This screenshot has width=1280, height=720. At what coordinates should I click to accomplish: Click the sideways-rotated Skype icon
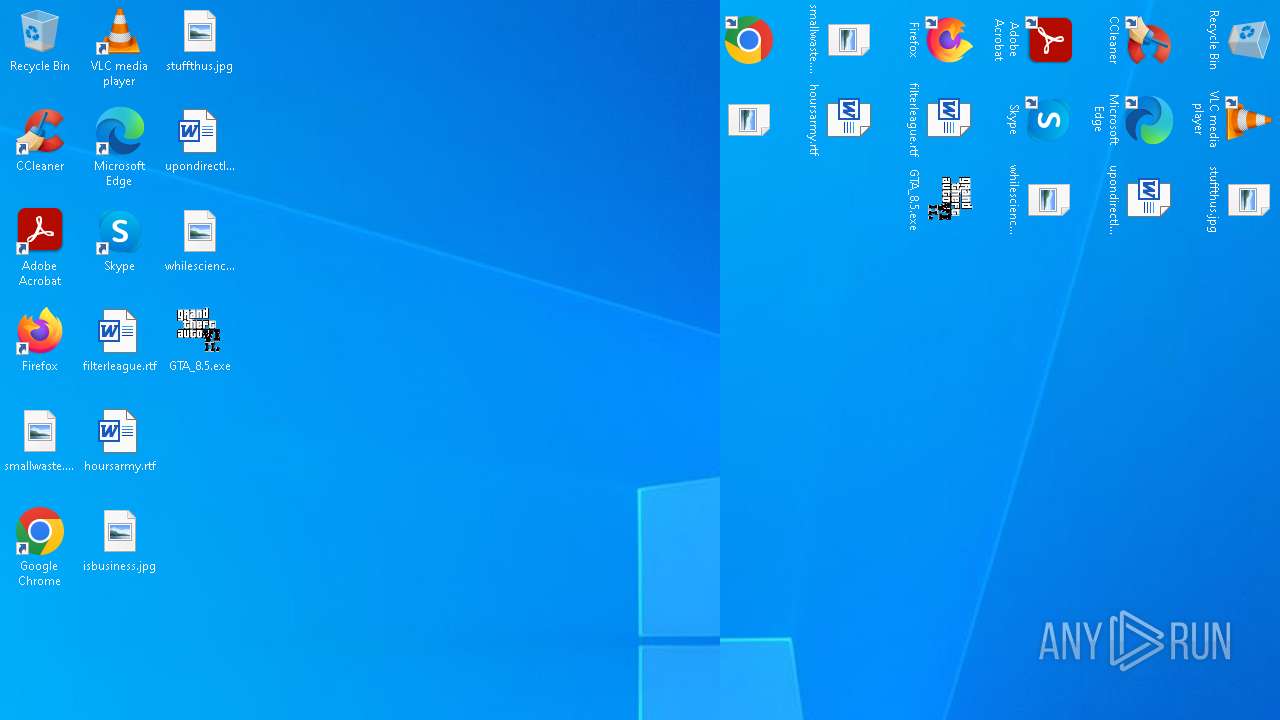pos(1049,119)
